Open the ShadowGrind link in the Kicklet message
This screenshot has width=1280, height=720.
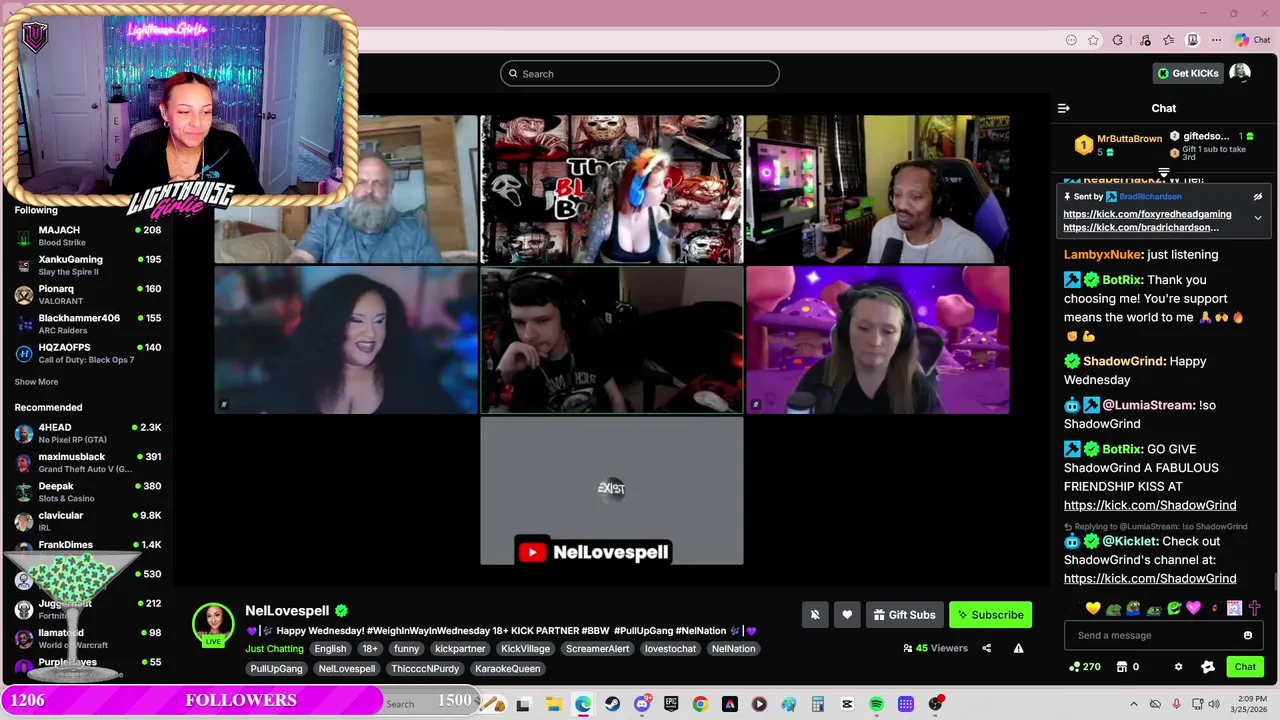coord(1150,578)
